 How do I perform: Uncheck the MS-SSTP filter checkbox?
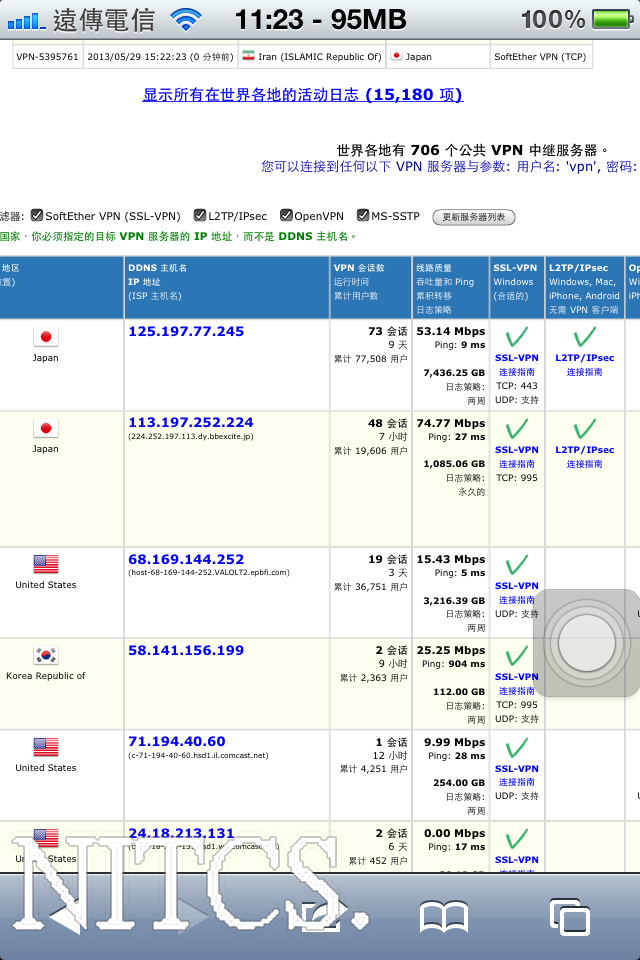(363, 215)
